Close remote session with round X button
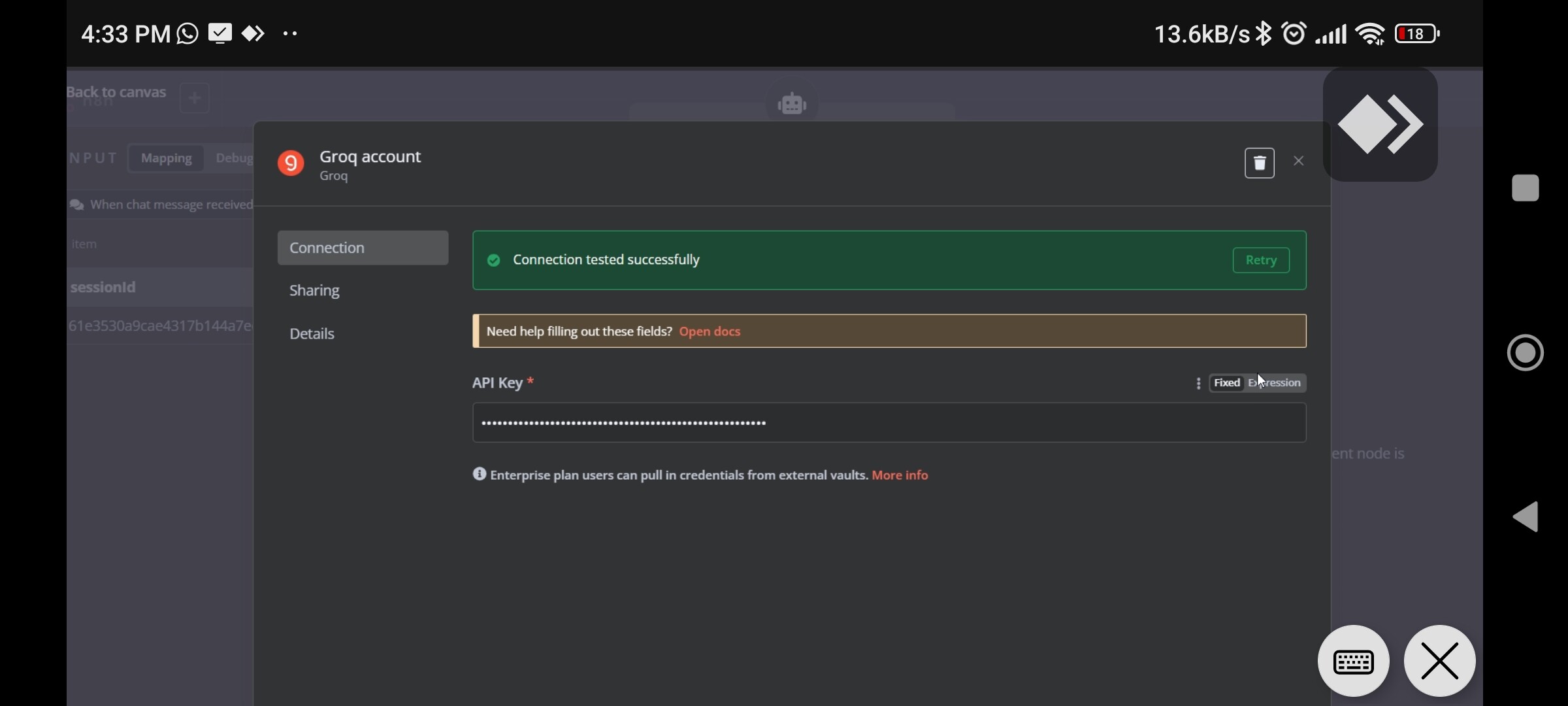 1439,662
